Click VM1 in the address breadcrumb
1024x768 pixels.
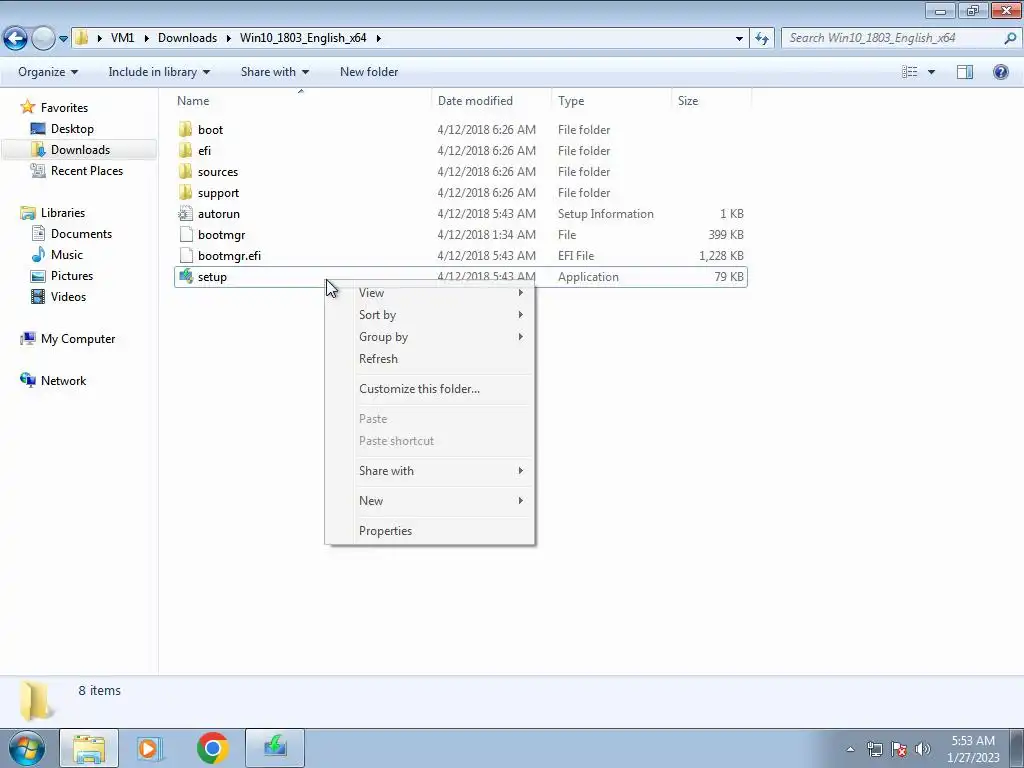pos(122,38)
